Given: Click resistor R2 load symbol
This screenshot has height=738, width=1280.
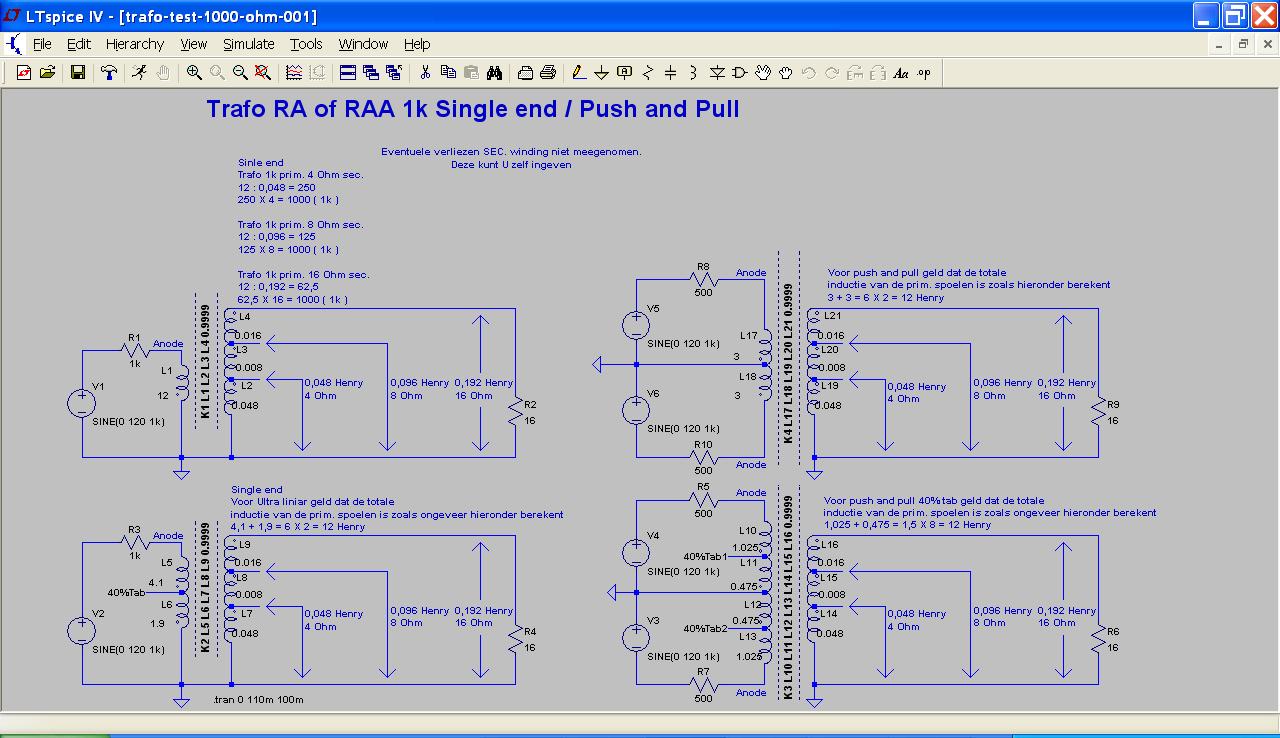Looking at the screenshot, I should (x=516, y=412).
